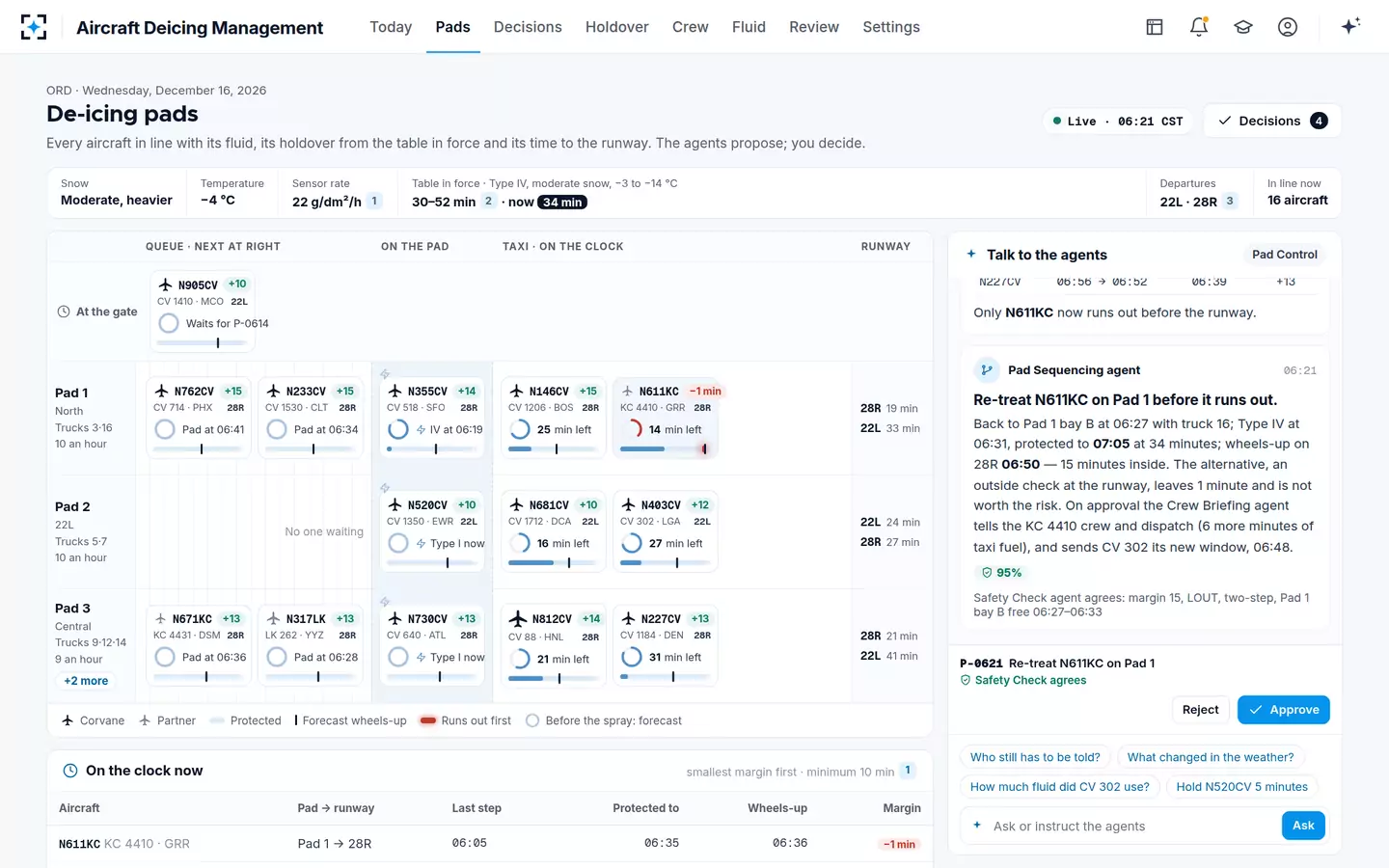Screen dimensions: 1389x868
Task: Click the N812CV airplane icon
Action: pyautogui.click(x=518, y=618)
